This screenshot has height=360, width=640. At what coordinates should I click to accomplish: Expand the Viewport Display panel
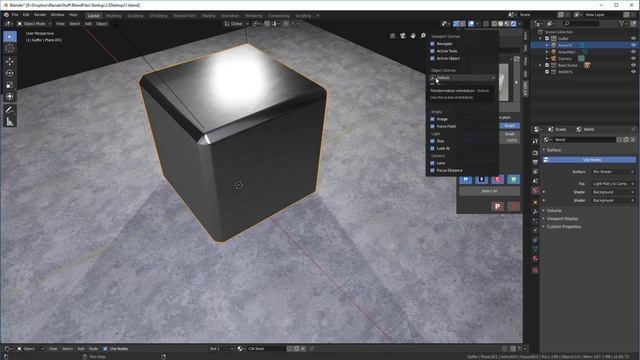[x=562, y=219]
